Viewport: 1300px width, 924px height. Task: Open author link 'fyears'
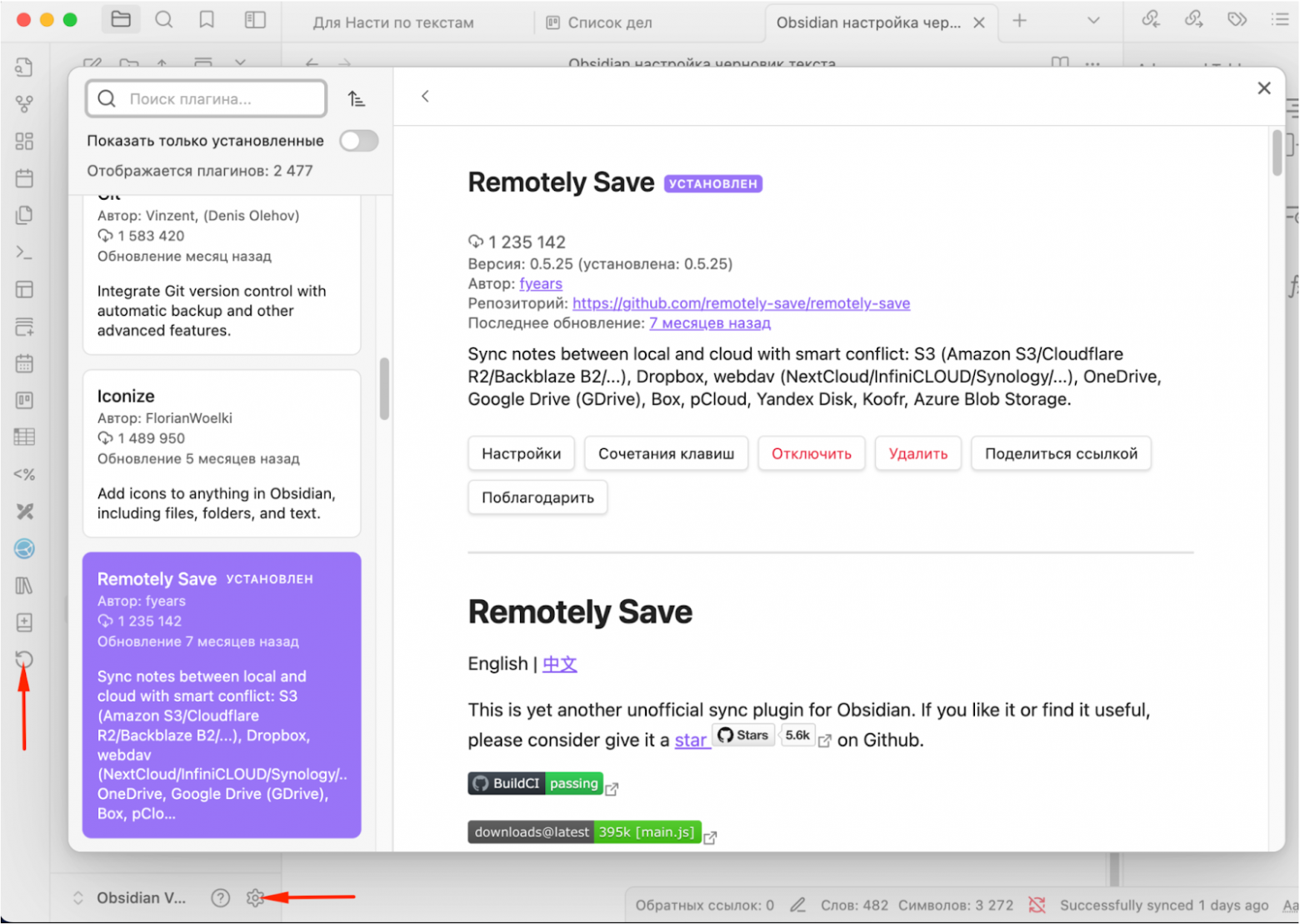[x=541, y=283]
